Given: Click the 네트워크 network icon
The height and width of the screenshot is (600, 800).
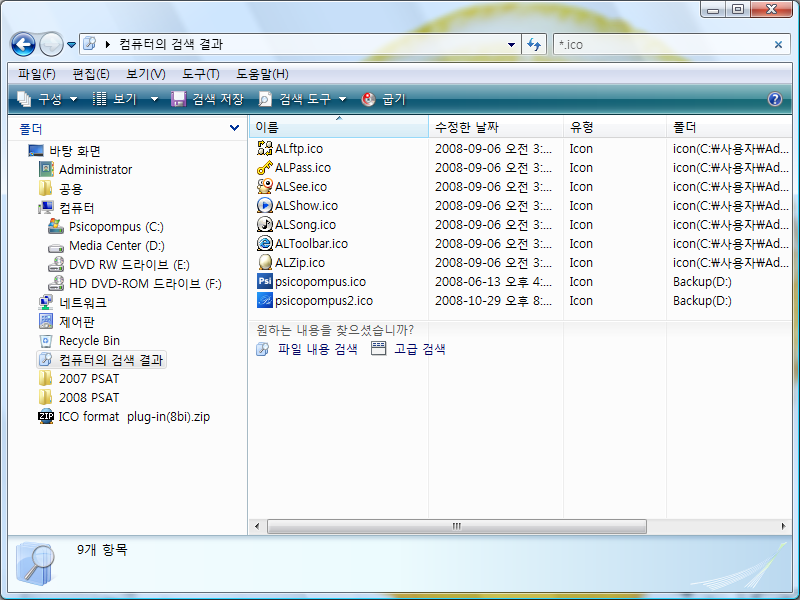Looking at the screenshot, I should pyautogui.click(x=46, y=302).
